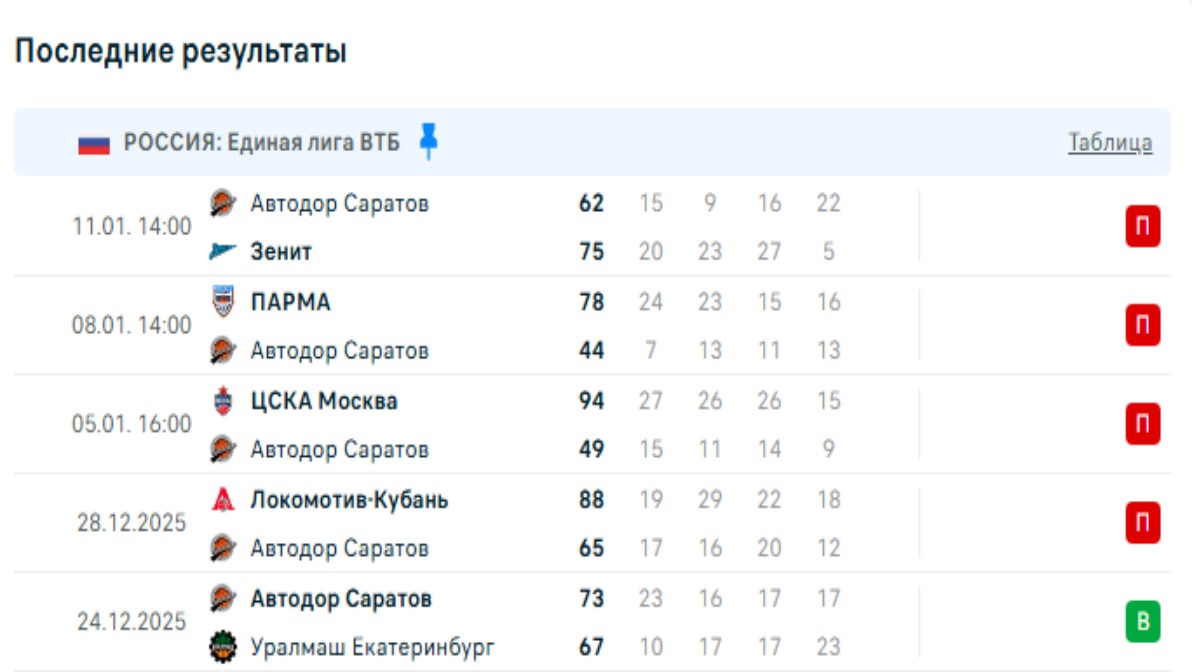Image resolution: width=1192 pixels, height=672 pixels.
Task: Open the 08.01. 14:00 match row date
Action: tap(131, 325)
